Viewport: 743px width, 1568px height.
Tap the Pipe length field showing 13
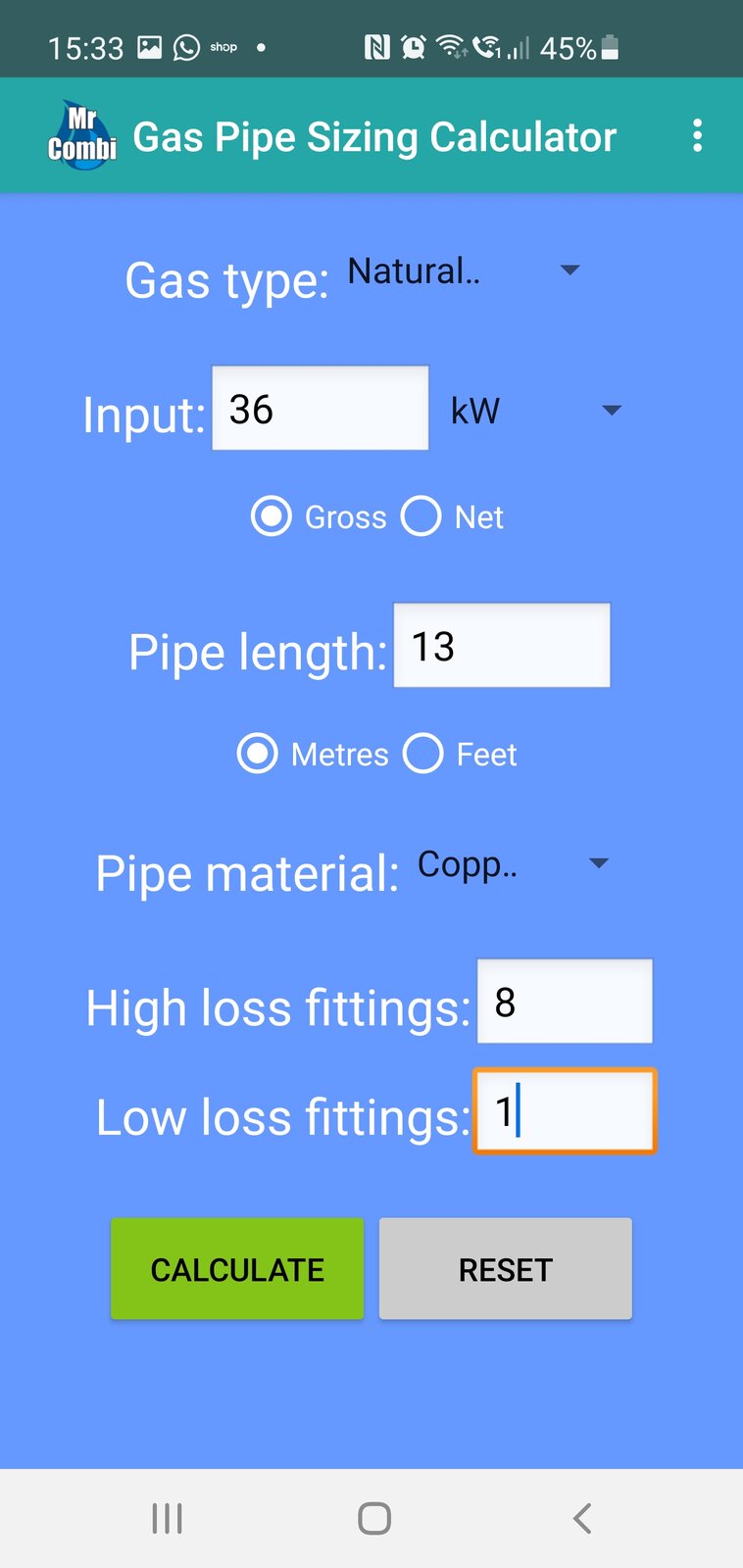point(502,646)
